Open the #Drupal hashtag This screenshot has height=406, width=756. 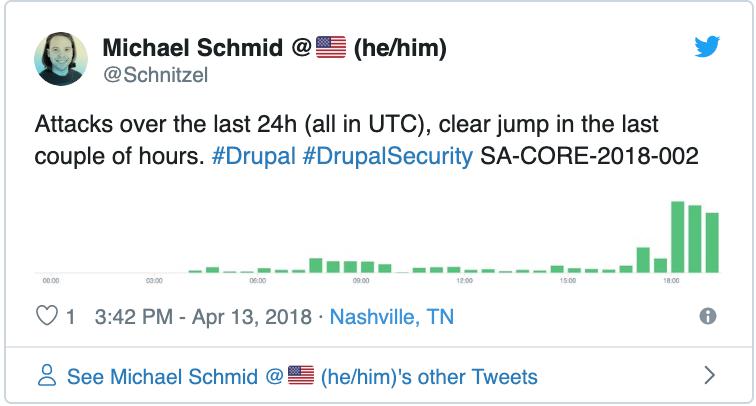pyautogui.click(x=254, y=156)
